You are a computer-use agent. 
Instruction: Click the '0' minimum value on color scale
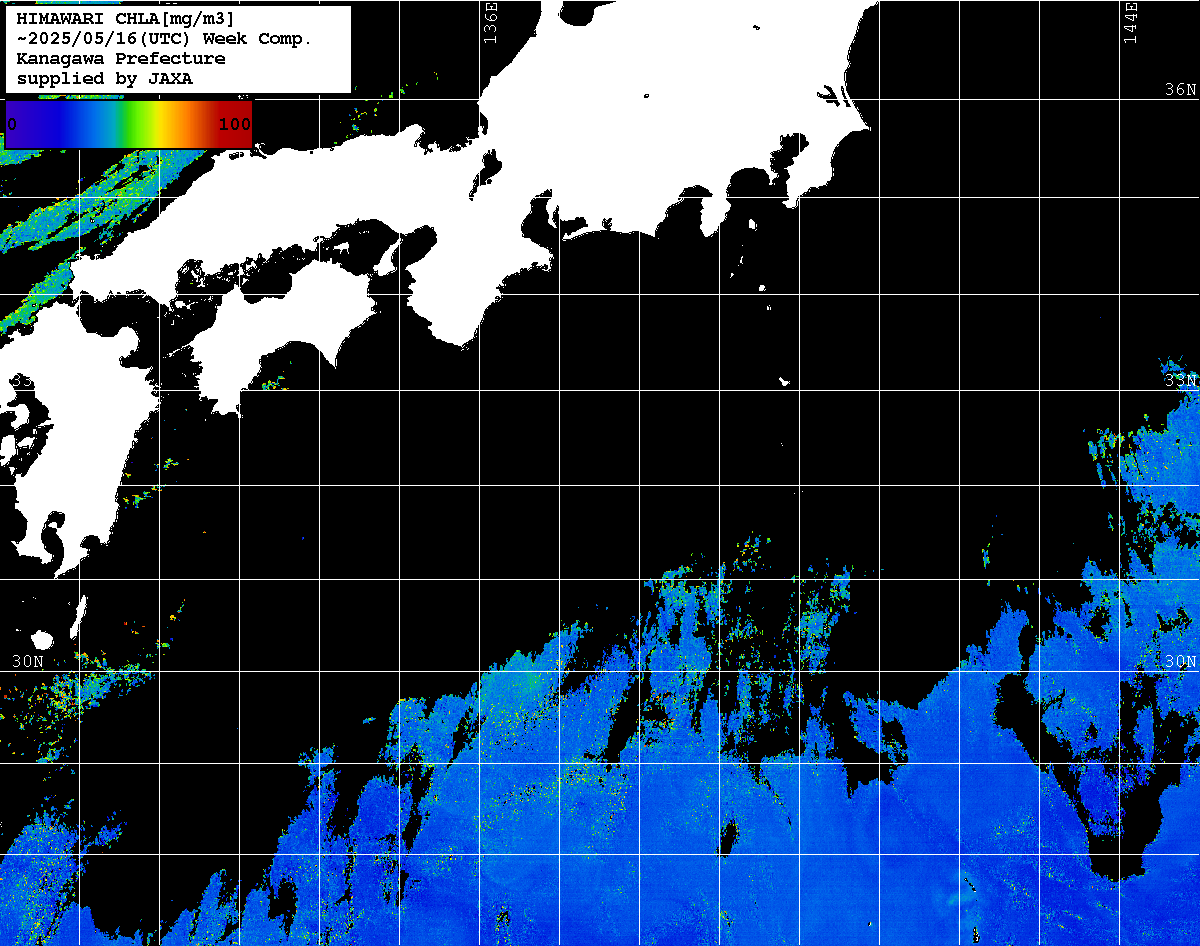(11, 124)
